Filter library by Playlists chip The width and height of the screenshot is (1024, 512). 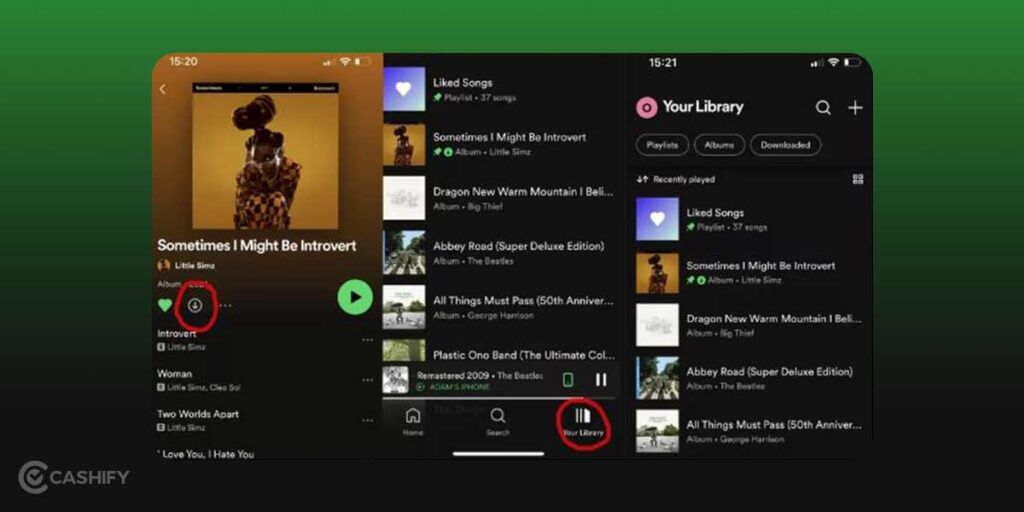pyautogui.click(x=662, y=145)
